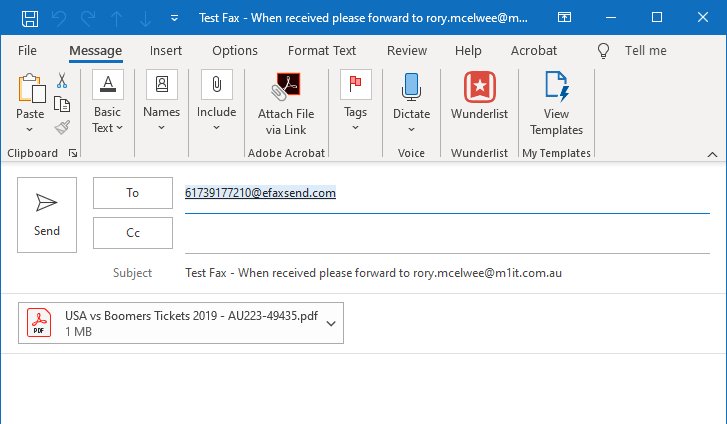
Task: Open the Options ribbon tab
Action: coord(235,51)
